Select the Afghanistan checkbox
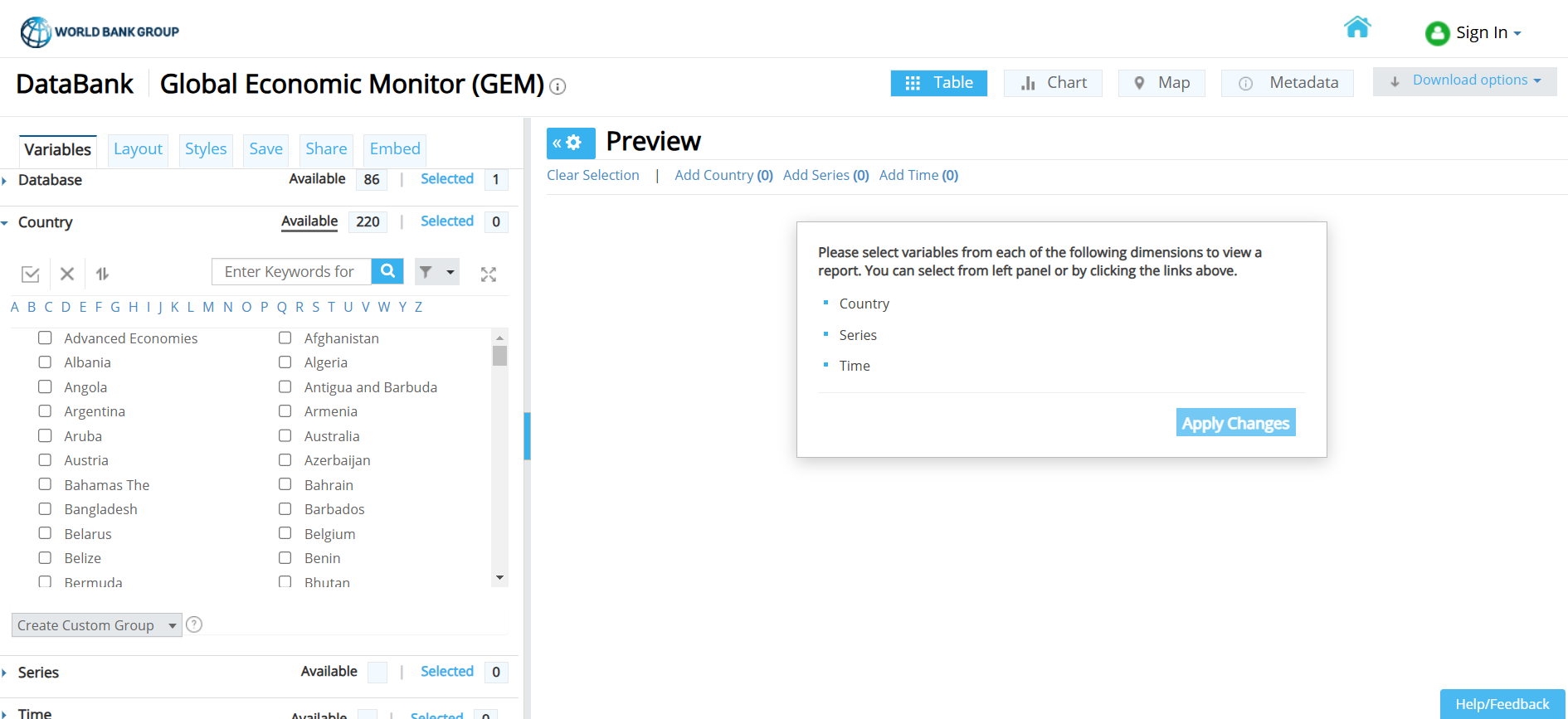 pyautogui.click(x=285, y=338)
